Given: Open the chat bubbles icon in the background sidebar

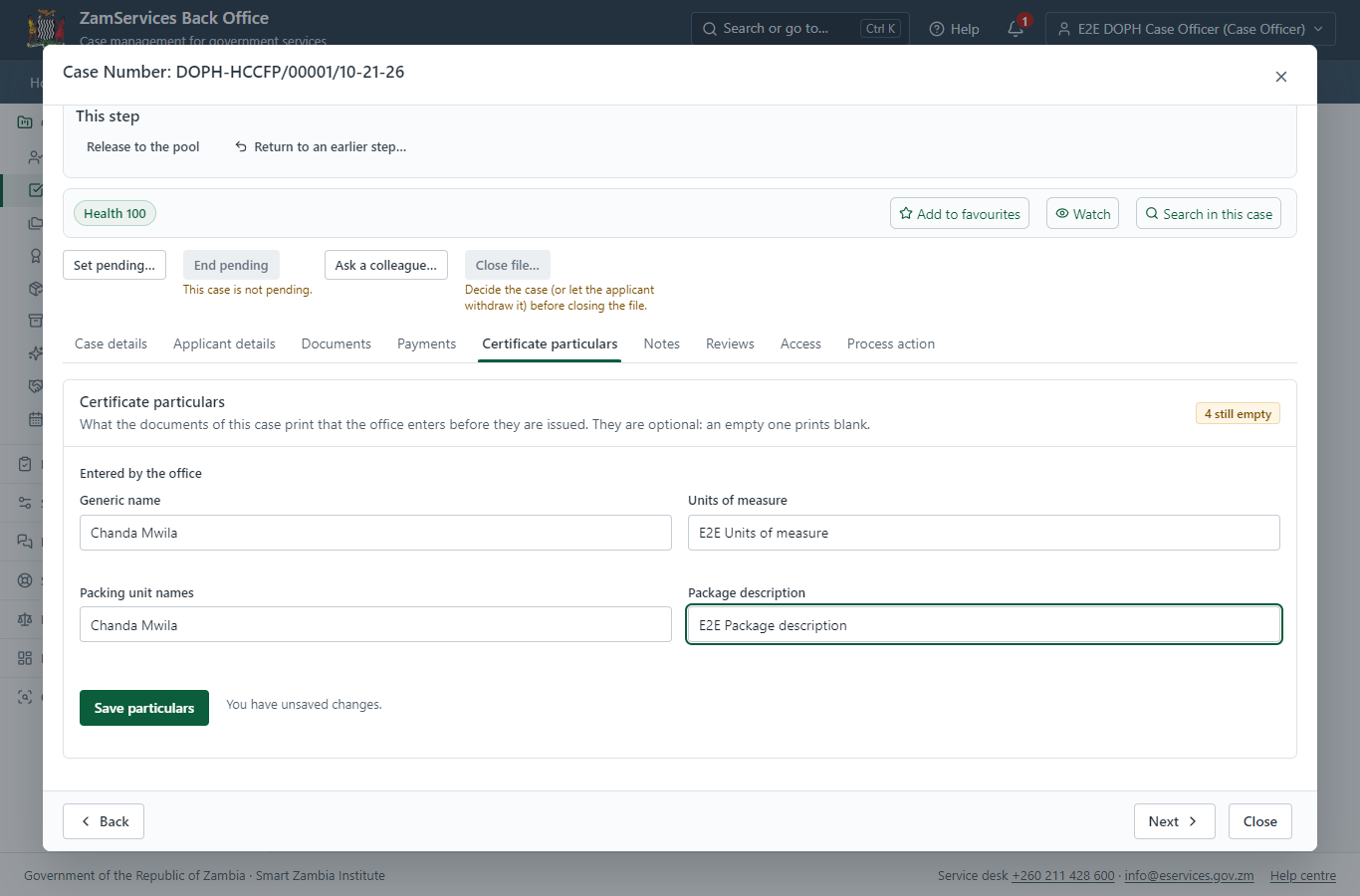Looking at the screenshot, I should [x=25, y=542].
